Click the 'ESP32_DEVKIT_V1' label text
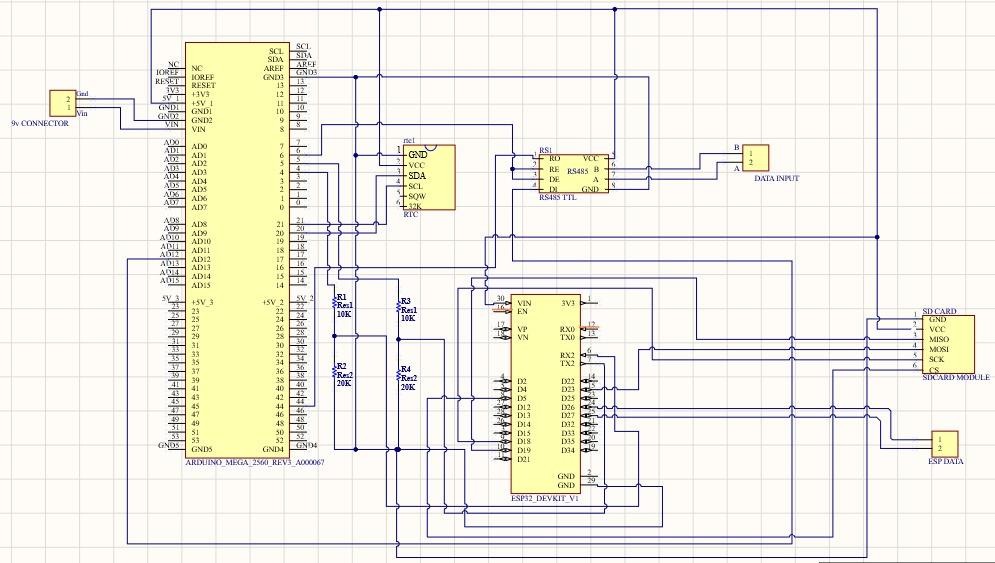995x563 pixels. [545, 499]
